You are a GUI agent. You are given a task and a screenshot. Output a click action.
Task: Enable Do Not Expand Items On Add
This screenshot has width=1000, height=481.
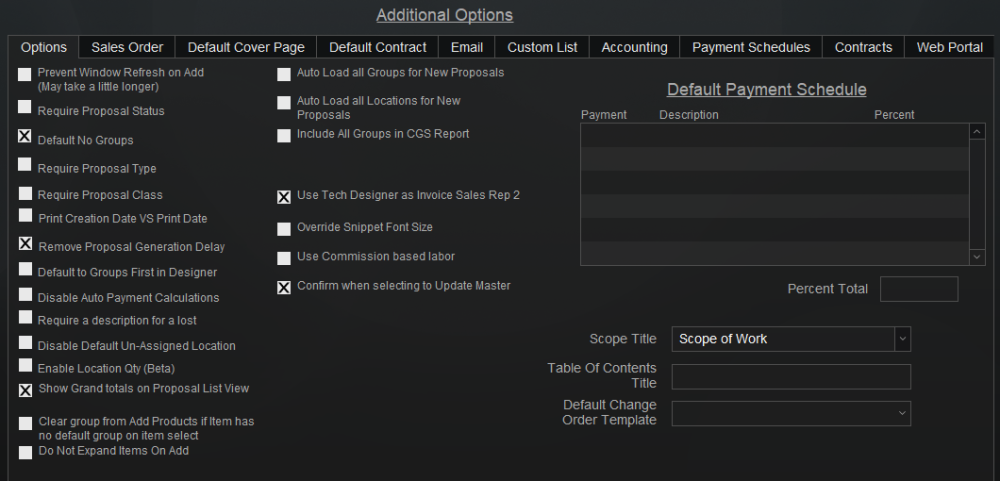tap(25, 453)
